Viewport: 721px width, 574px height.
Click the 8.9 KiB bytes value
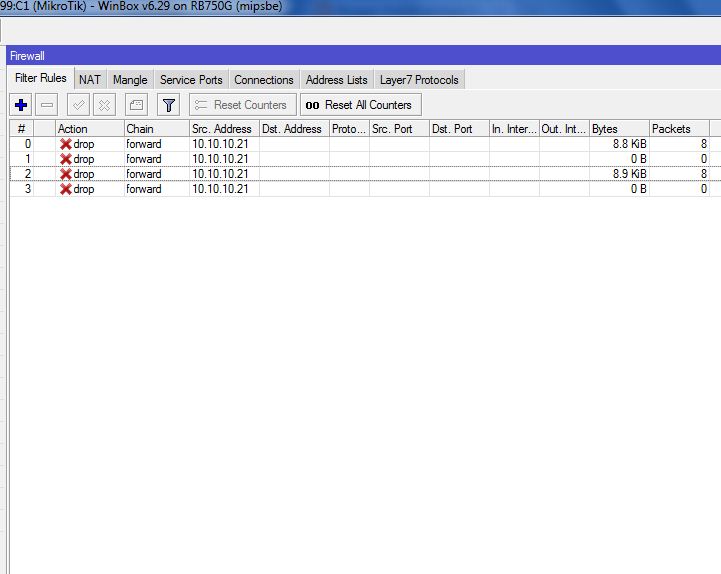tap(629, 174)
